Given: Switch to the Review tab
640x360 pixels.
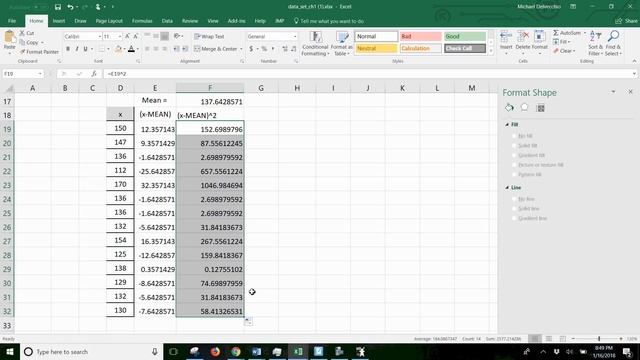Looking at the screenshot, I should click(x=190, y=21).
